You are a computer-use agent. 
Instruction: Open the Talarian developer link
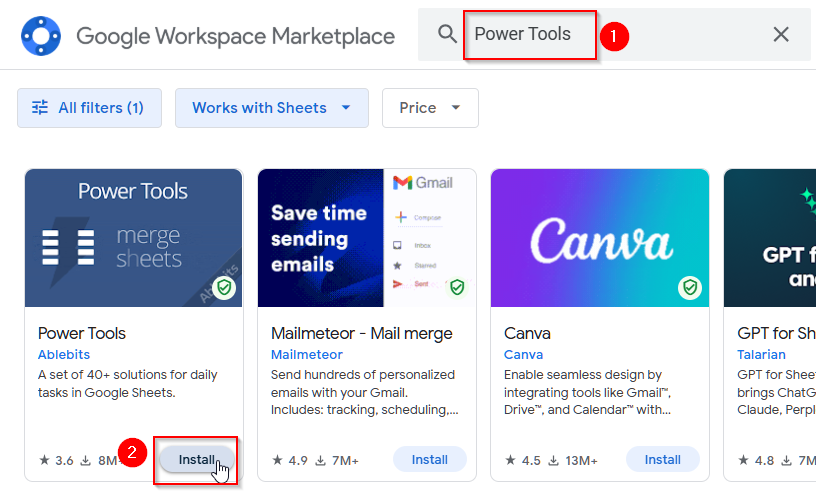point(761,355)
